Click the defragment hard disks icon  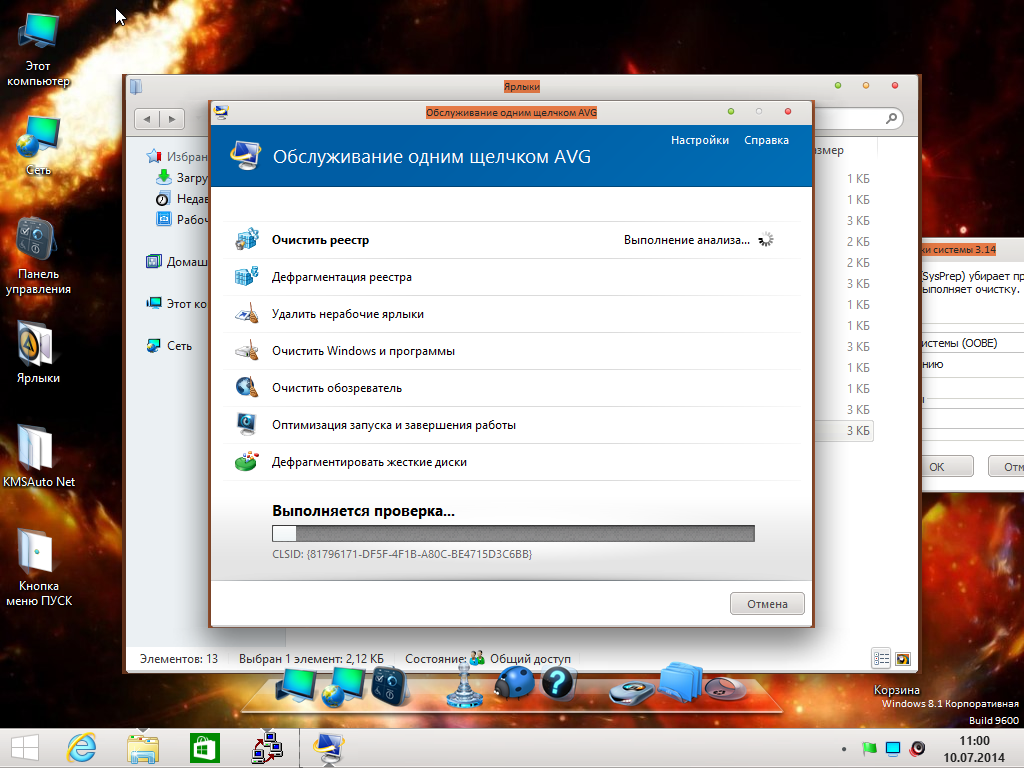click(x=247, y=462)
